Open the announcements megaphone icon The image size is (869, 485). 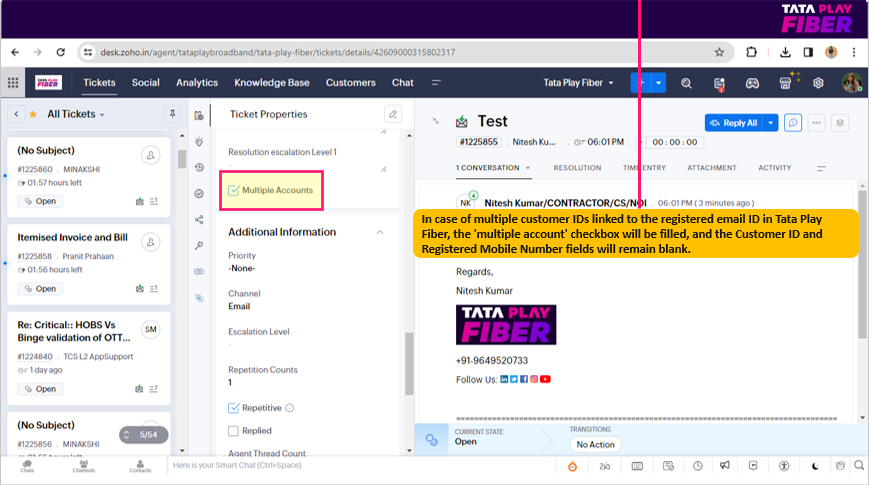tap(724, 466)
